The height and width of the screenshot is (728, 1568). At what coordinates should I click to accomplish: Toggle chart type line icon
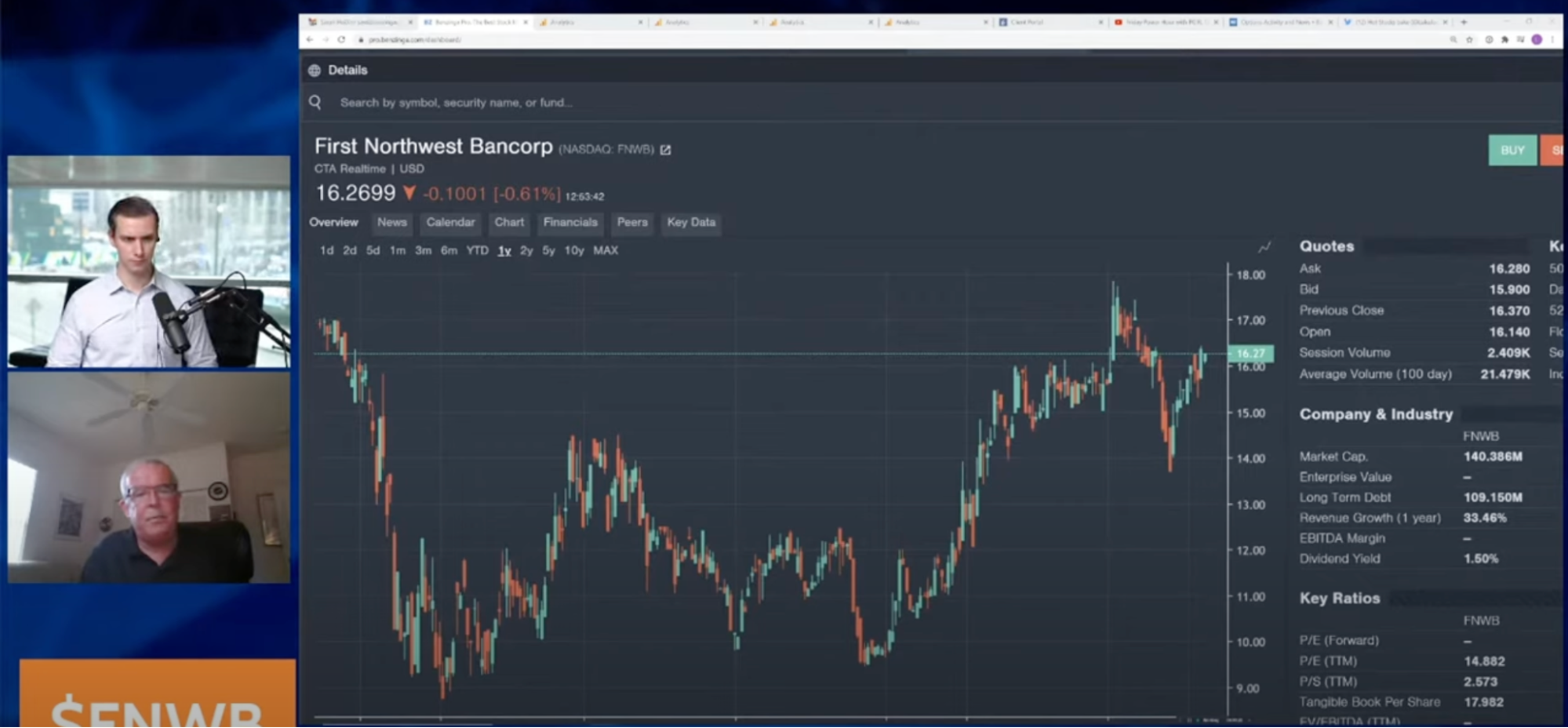coord(1264,248)
